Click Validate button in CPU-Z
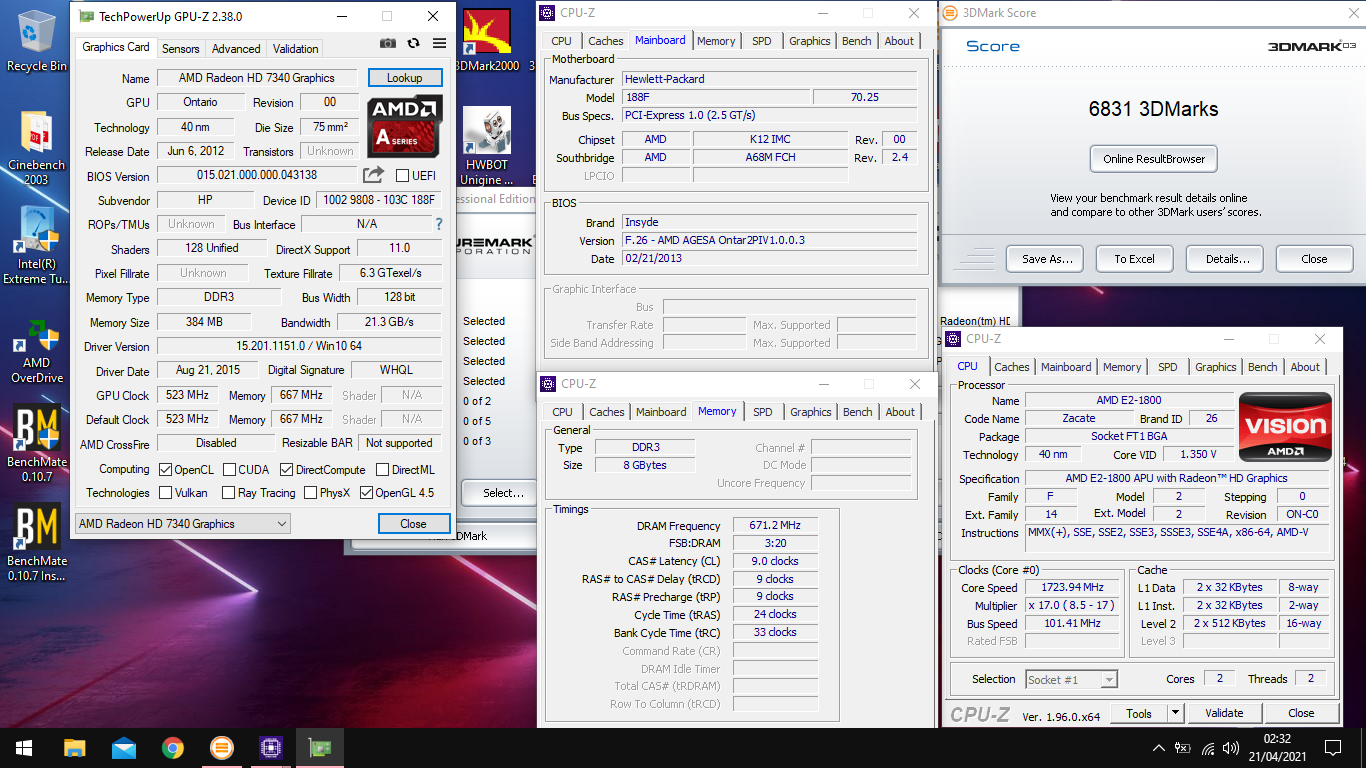 [1224, 713]
